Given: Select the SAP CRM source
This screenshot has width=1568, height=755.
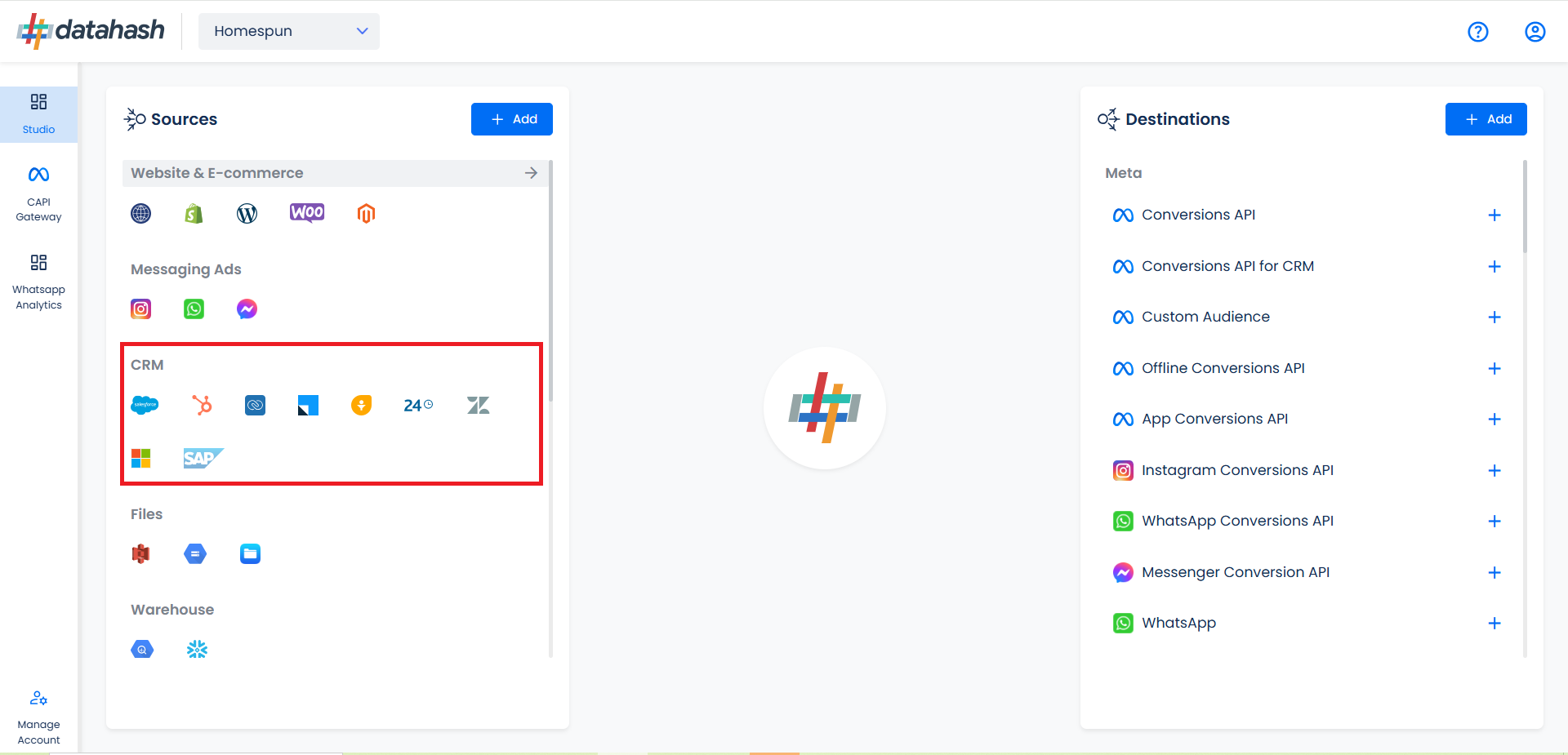Looking at the screenshot, I should pos(203,458).
